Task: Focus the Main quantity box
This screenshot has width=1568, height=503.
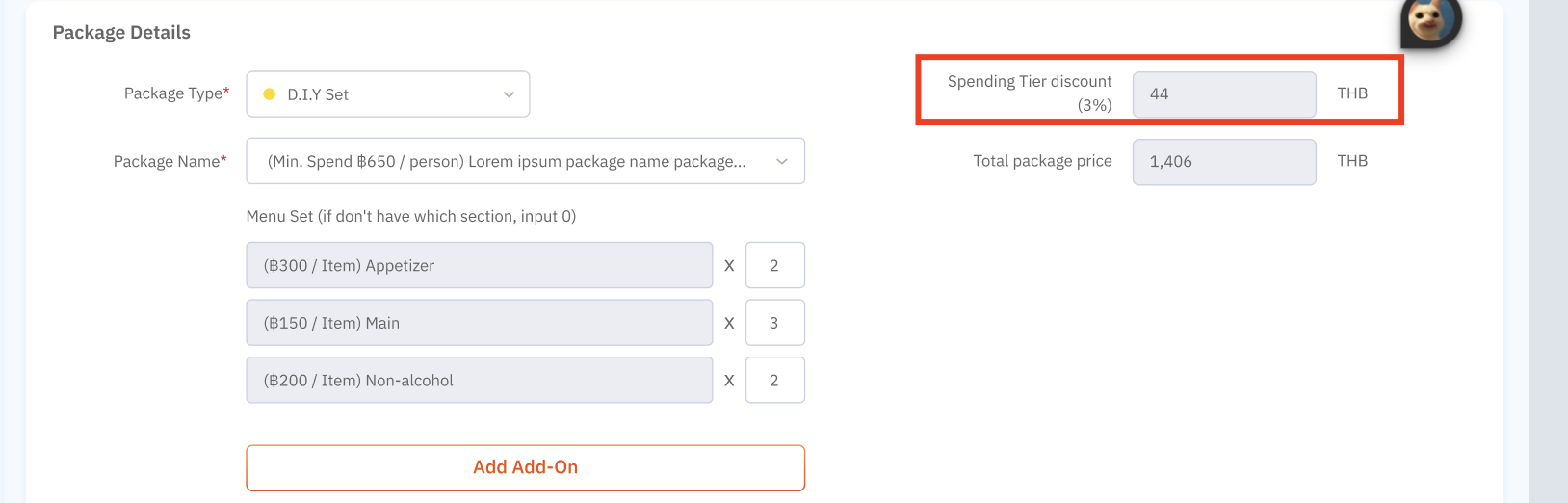Action: click(x=774, y=323)
